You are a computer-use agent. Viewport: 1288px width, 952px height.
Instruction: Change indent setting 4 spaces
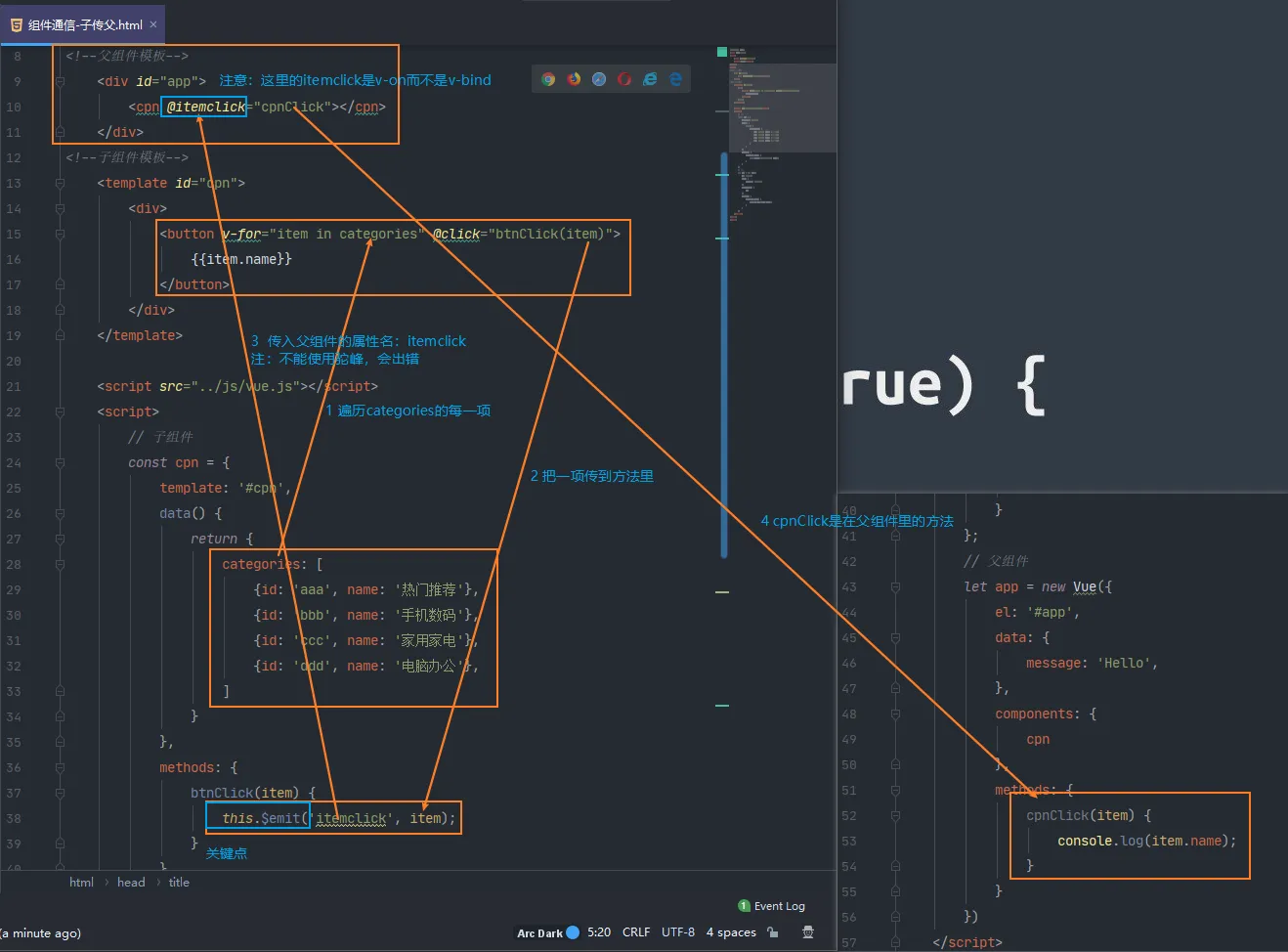731,932
